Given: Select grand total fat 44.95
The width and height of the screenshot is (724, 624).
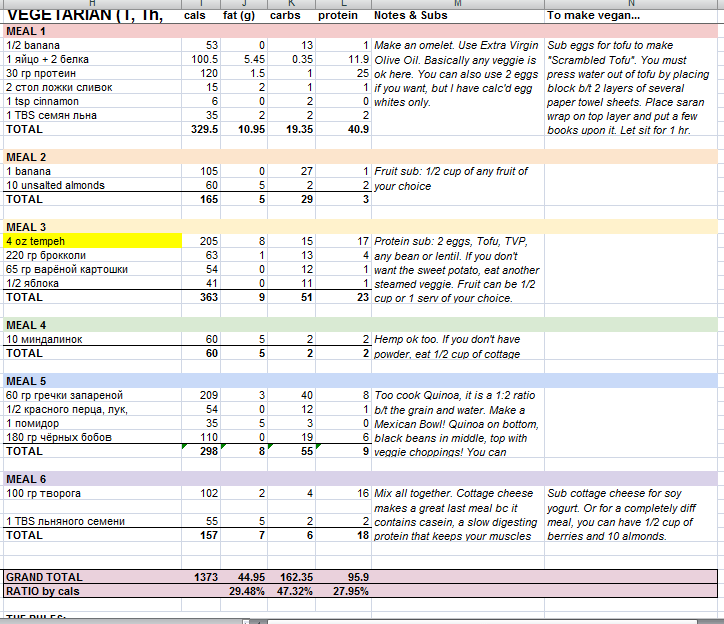Looking at the screenshot, I should point(244,577).
